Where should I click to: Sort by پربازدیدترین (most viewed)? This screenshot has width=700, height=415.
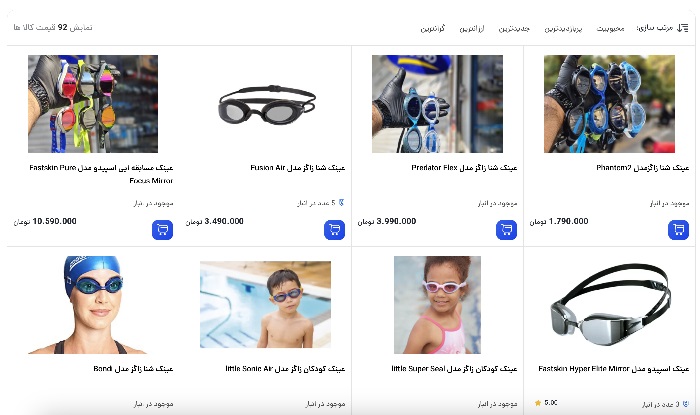click(x=563, y=29)
